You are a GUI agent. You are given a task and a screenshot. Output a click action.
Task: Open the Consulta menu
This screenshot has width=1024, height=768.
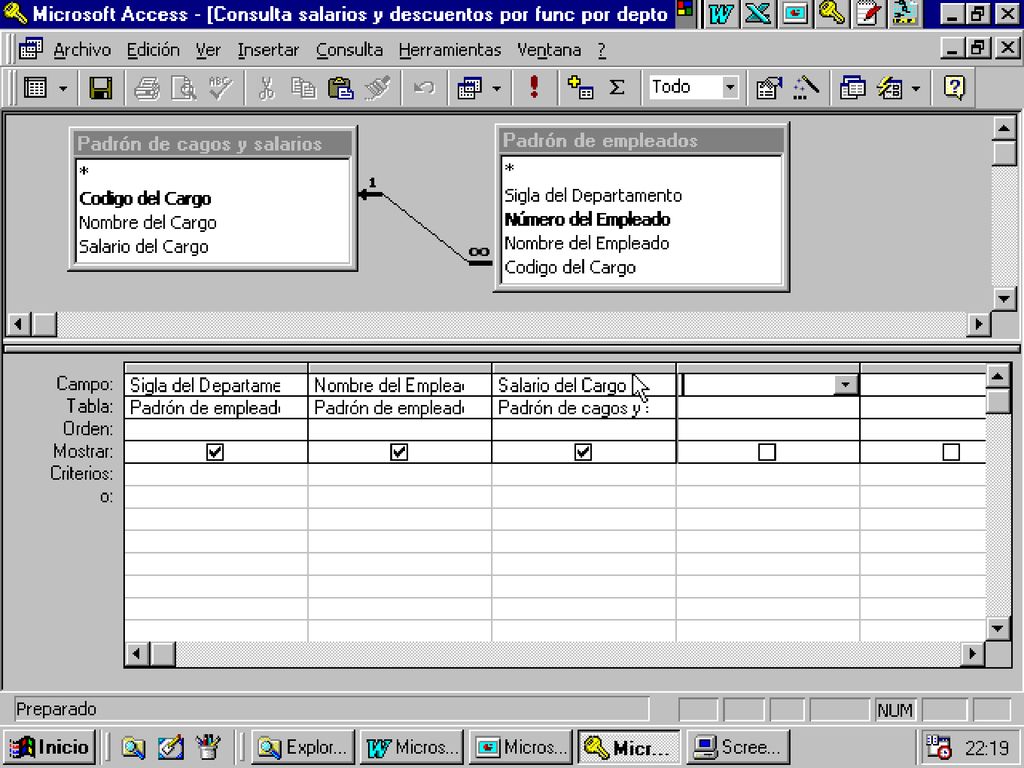349,50
